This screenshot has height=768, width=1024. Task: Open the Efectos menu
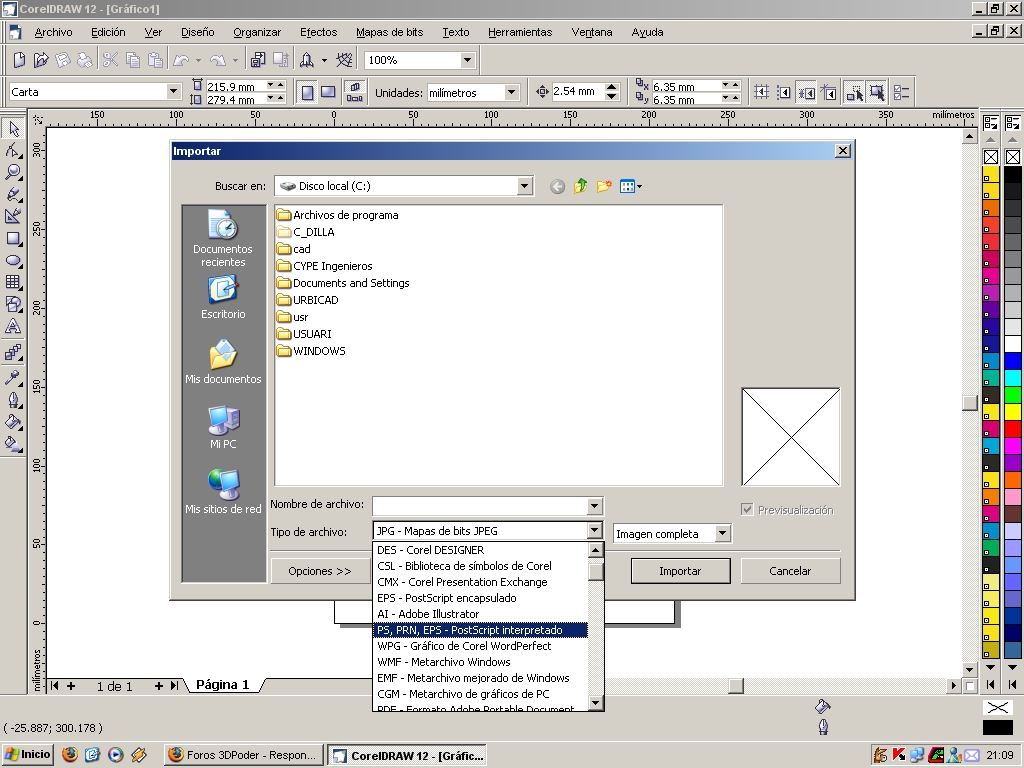click(x=319, y=32)
